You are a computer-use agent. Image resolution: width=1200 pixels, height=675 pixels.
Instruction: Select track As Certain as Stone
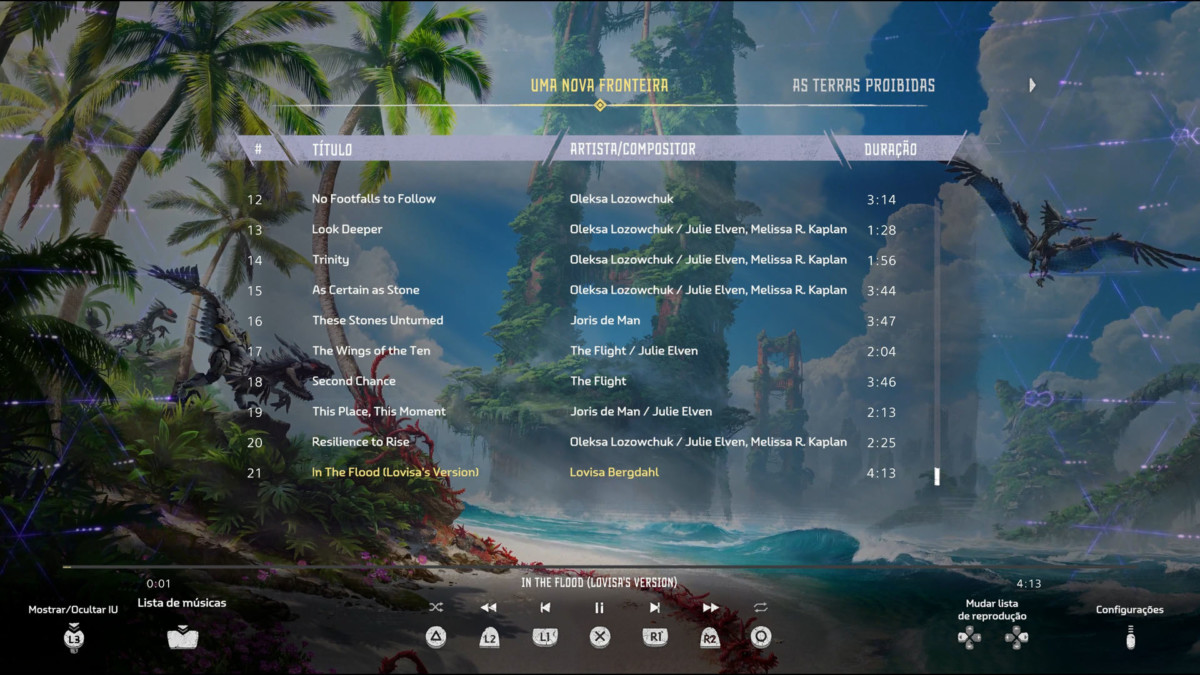365,290
